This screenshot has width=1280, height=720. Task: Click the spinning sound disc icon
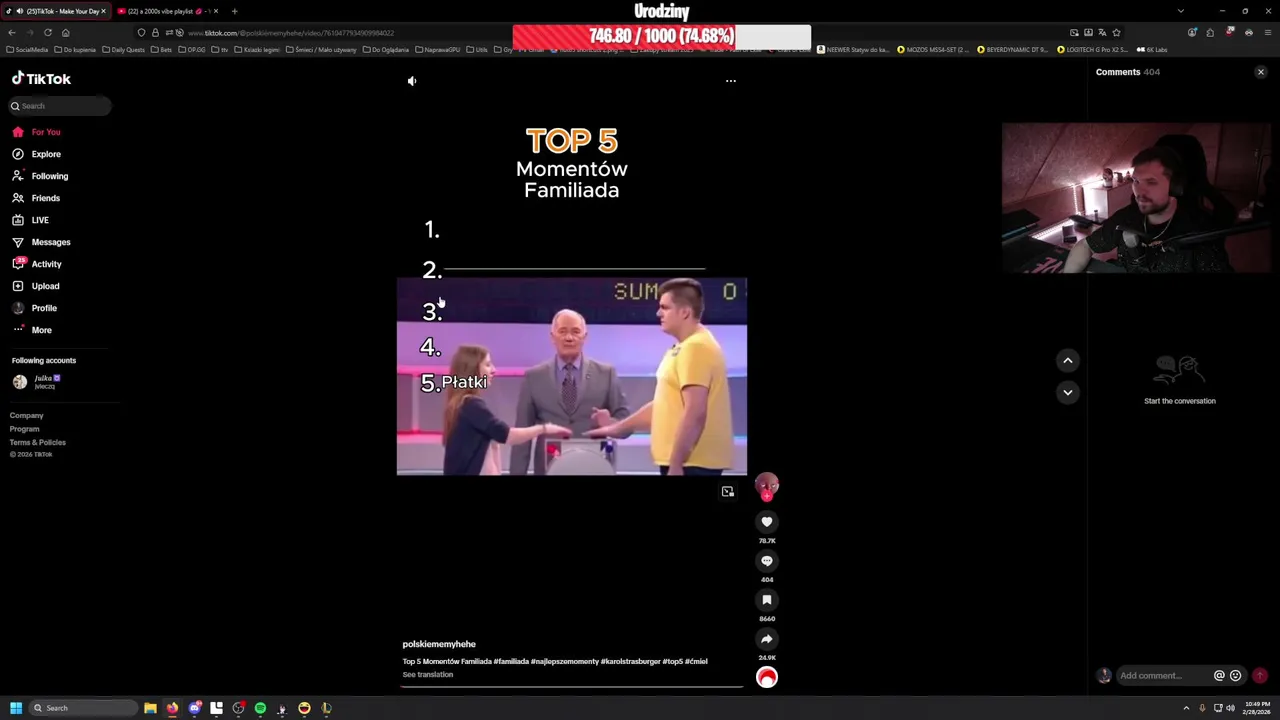click(767, 678)
